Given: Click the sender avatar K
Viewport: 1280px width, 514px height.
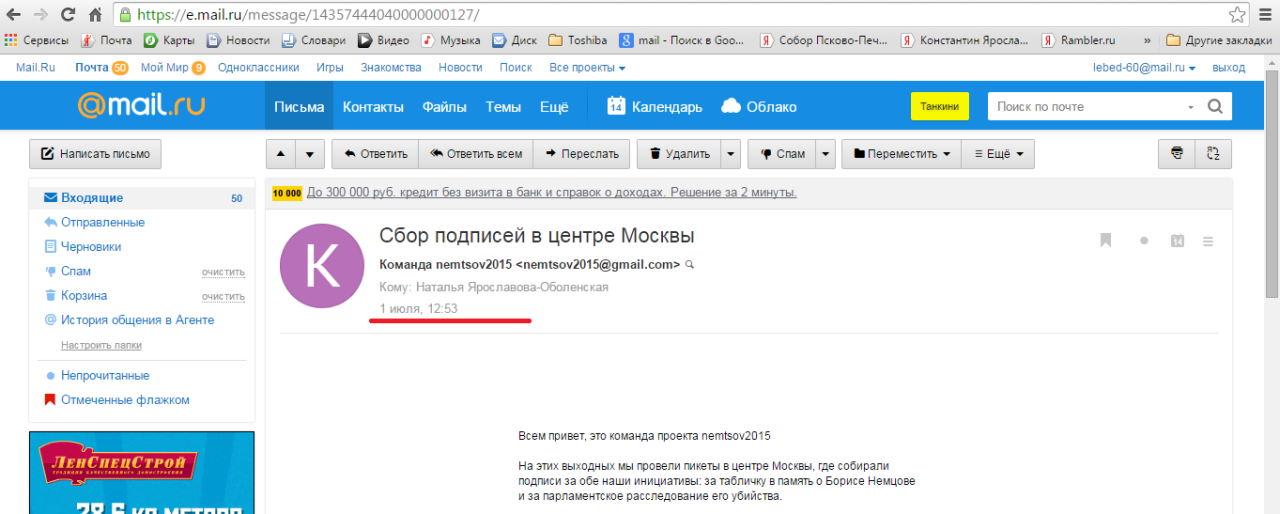Looking at the screenshot, I should (x=322, y=266).
